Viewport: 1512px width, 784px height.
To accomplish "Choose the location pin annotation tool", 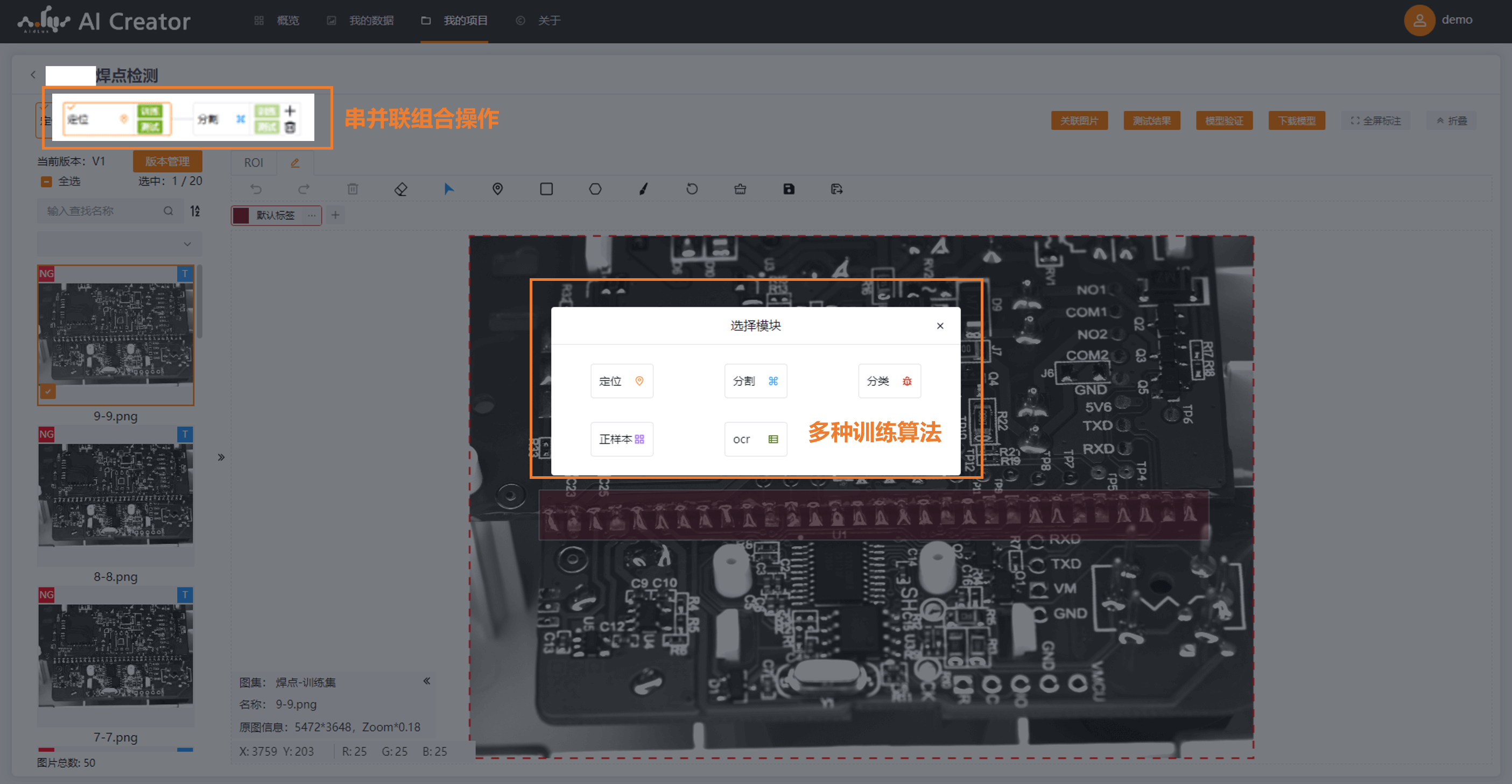I will [497, 189].
